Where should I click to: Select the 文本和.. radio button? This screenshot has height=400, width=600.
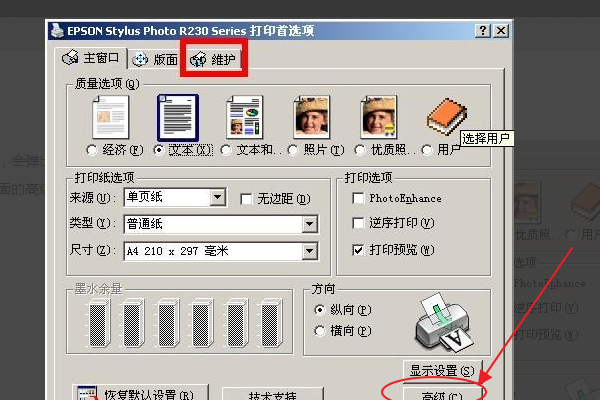[x=226, y=150]
